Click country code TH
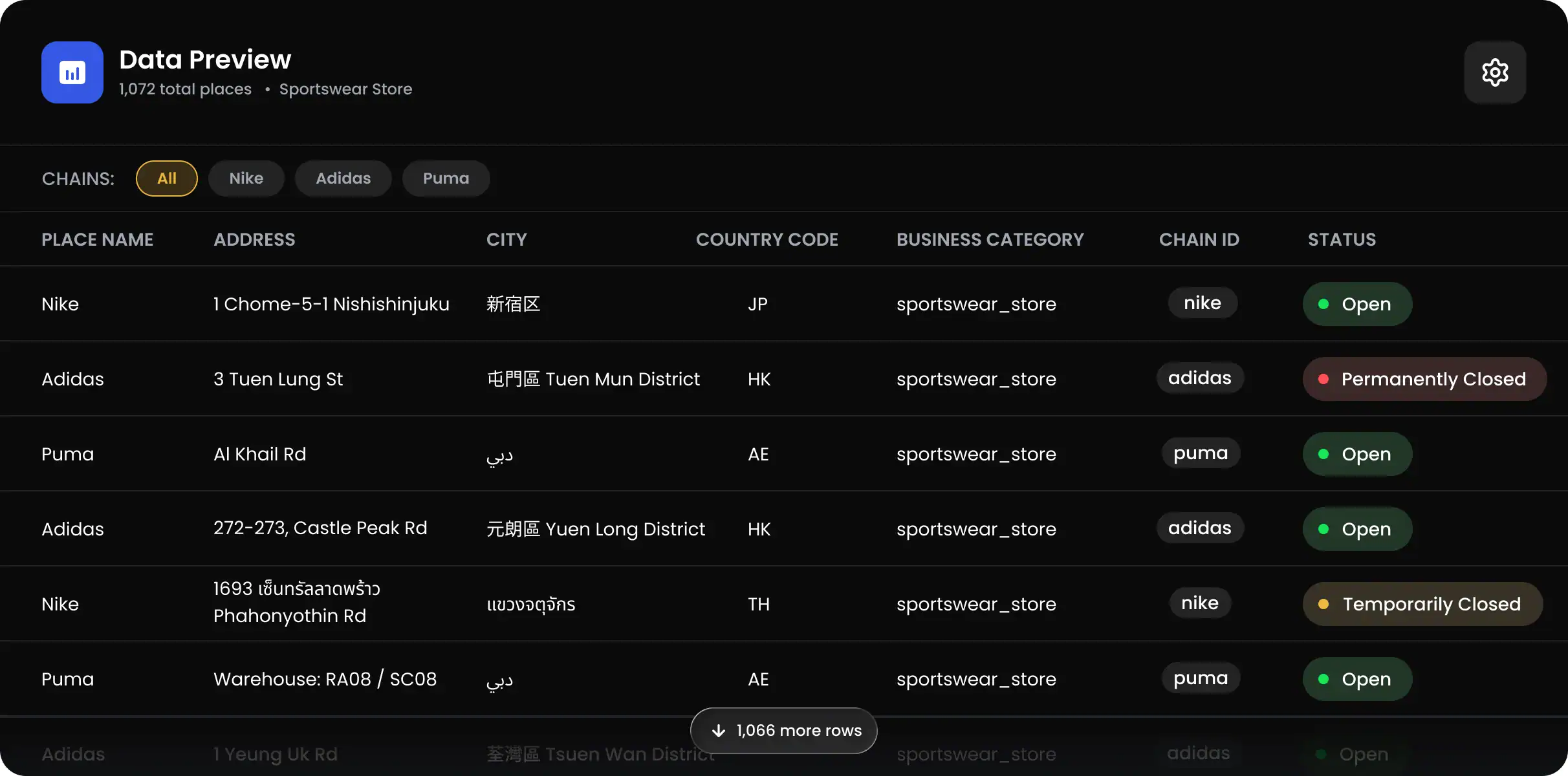The width and height of the screenshot is (1568, 776). click(x=759, y=604)
